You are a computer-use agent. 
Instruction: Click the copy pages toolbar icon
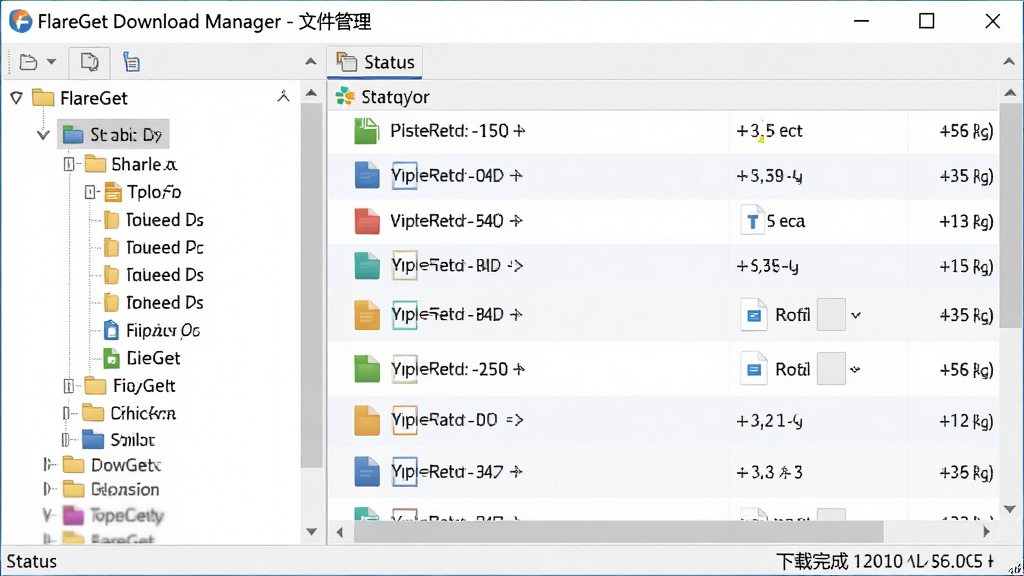tap(89, 62)
